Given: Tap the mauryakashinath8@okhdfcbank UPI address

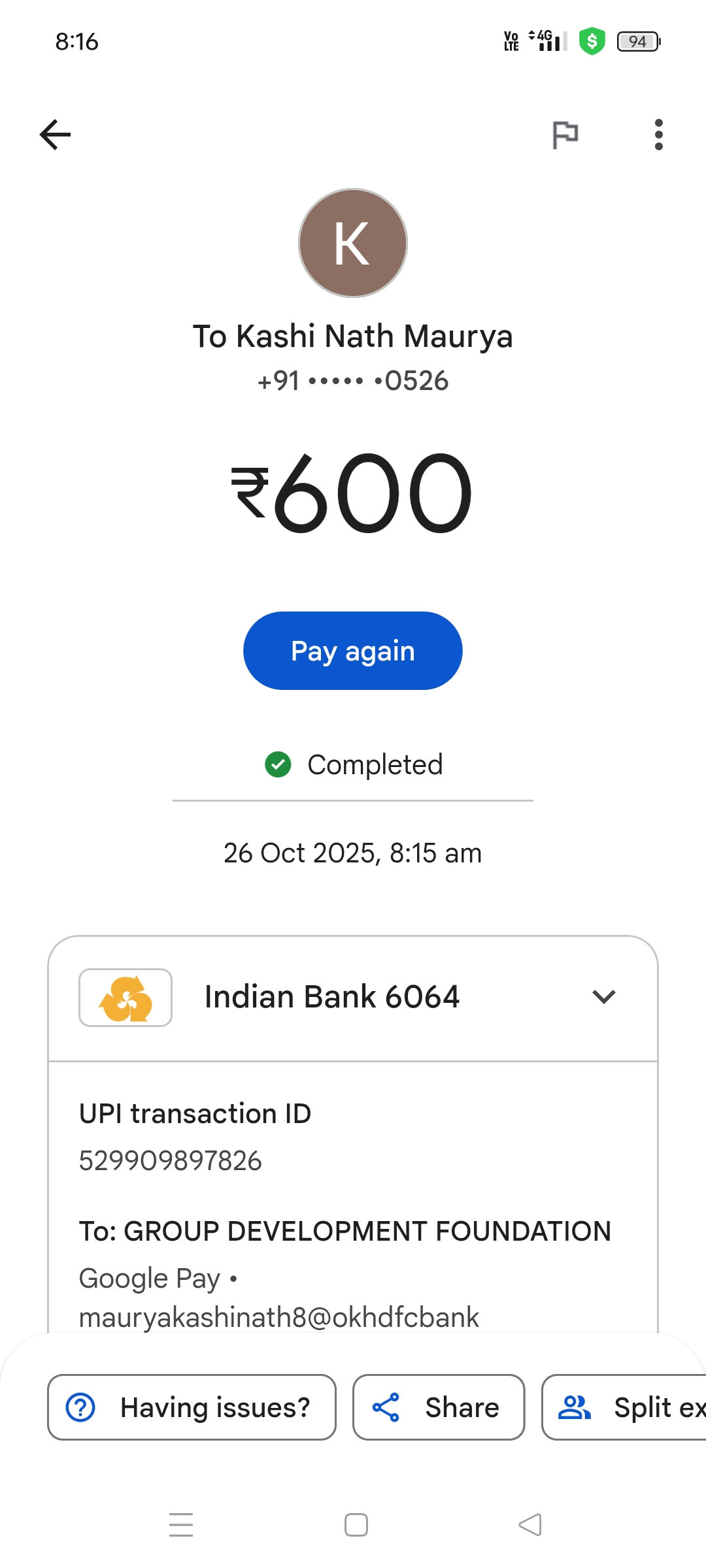Looking at the screenshot, I should (x=279, y=1317).
